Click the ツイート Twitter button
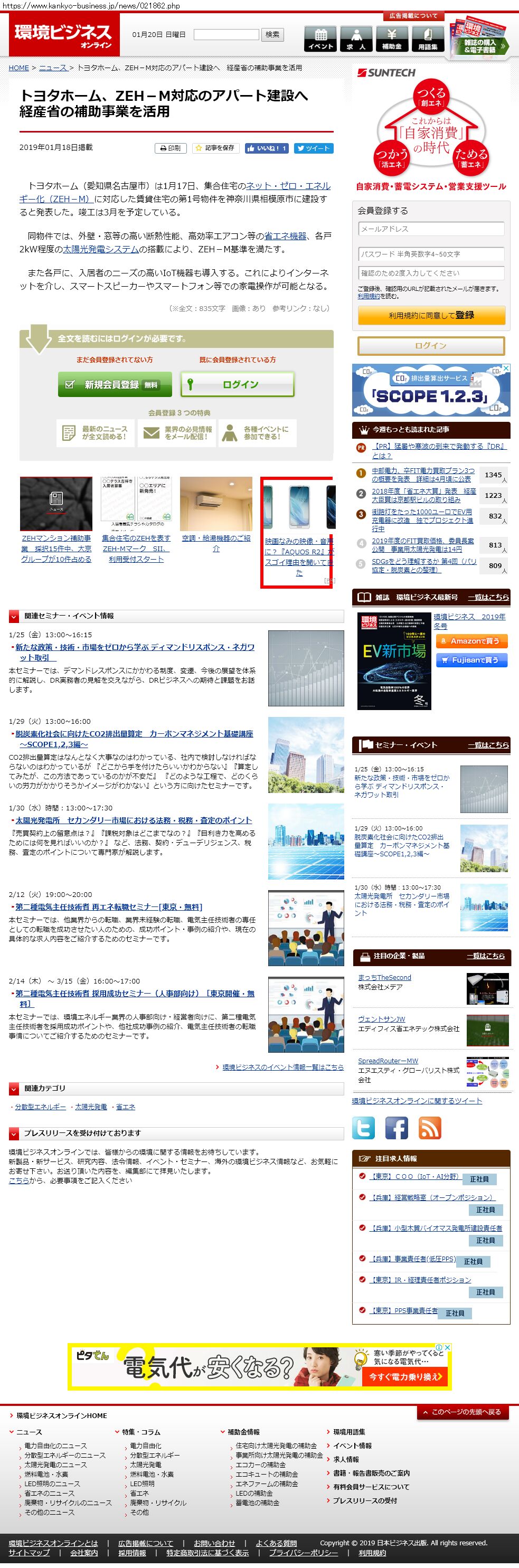Viewport: 519px width, 1568px height. pos(313,148)
